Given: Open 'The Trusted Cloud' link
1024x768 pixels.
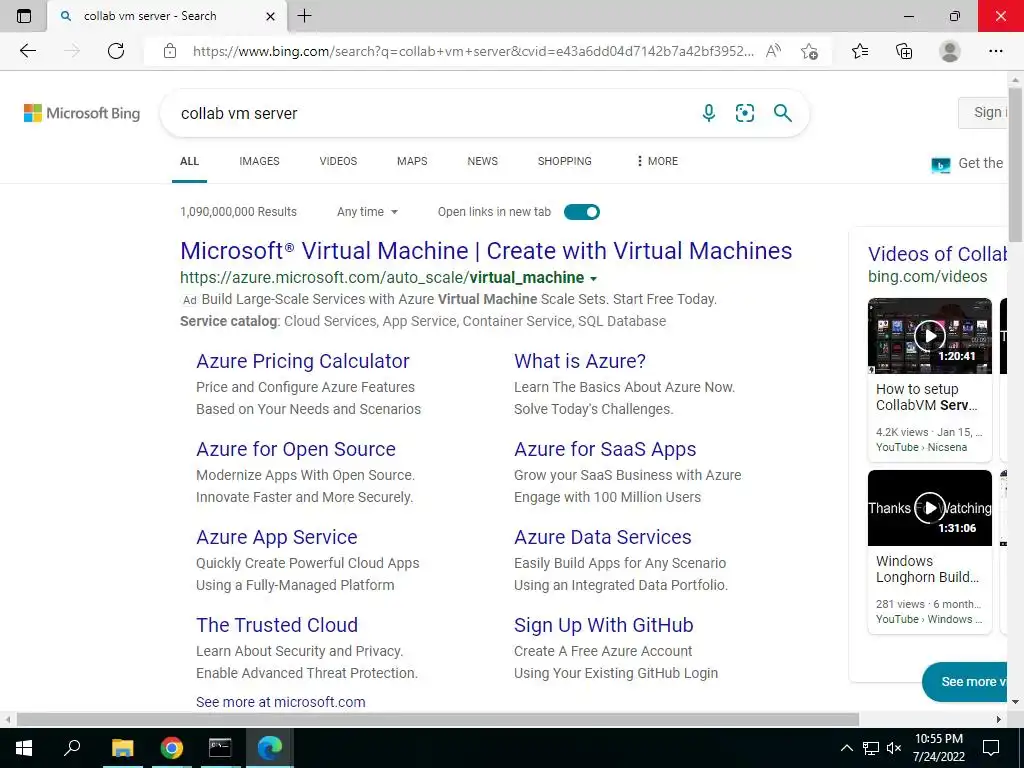Looking at the screenshot, I should (x=277, y=625).
